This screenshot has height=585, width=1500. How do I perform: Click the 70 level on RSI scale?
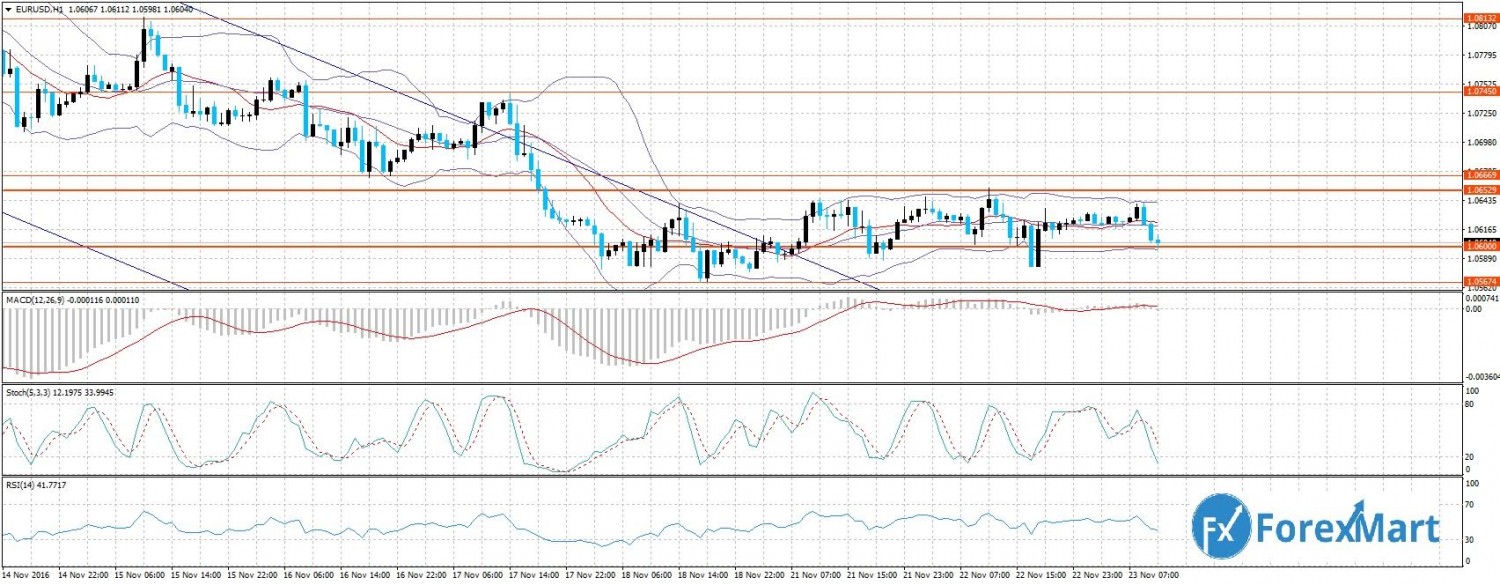click(1469, 504)
